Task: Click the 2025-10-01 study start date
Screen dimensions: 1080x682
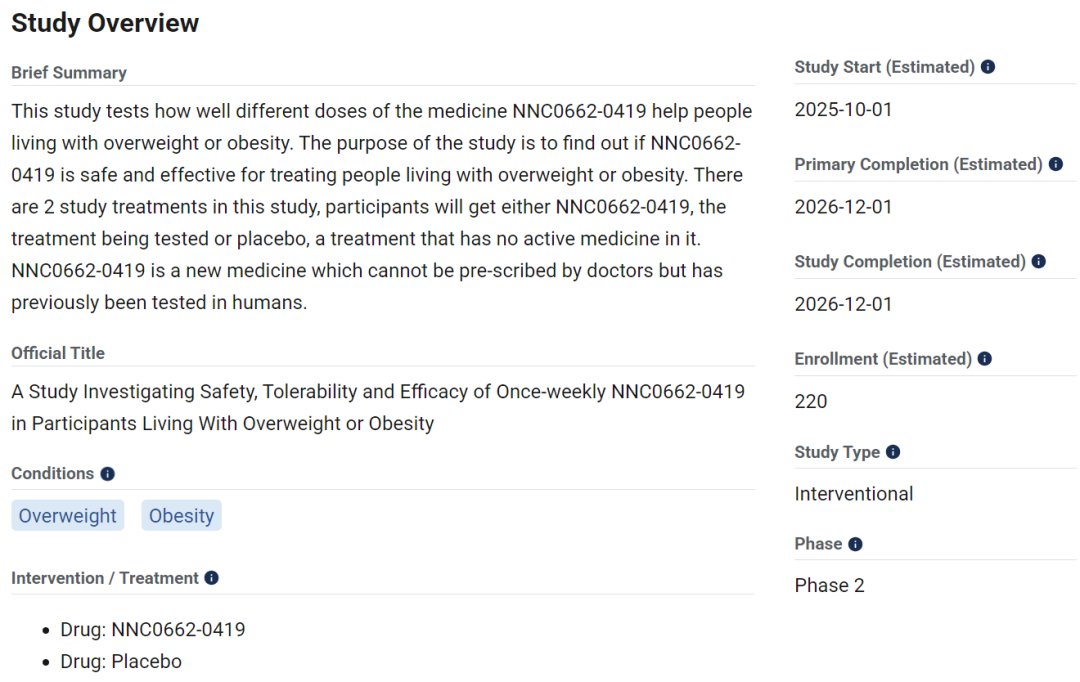Action: [x=843, y=110]
